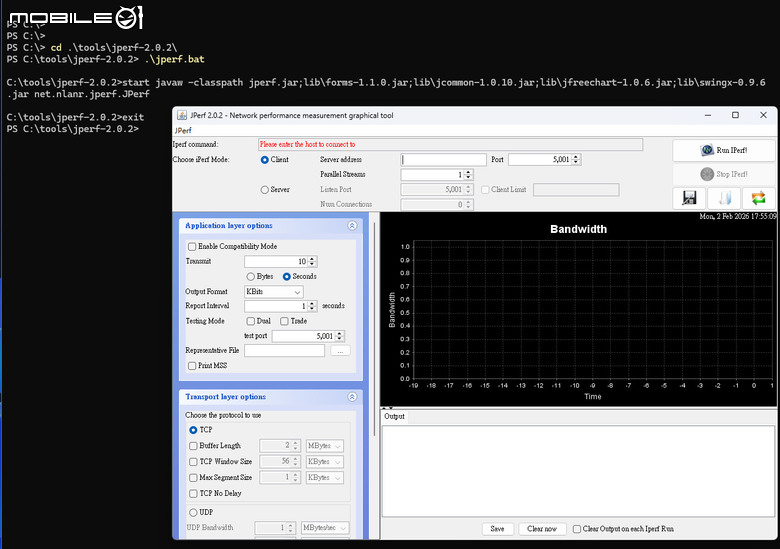Click the representative file browse button
The width and height of the screenshot is (780, 549).
coord(340,351)
